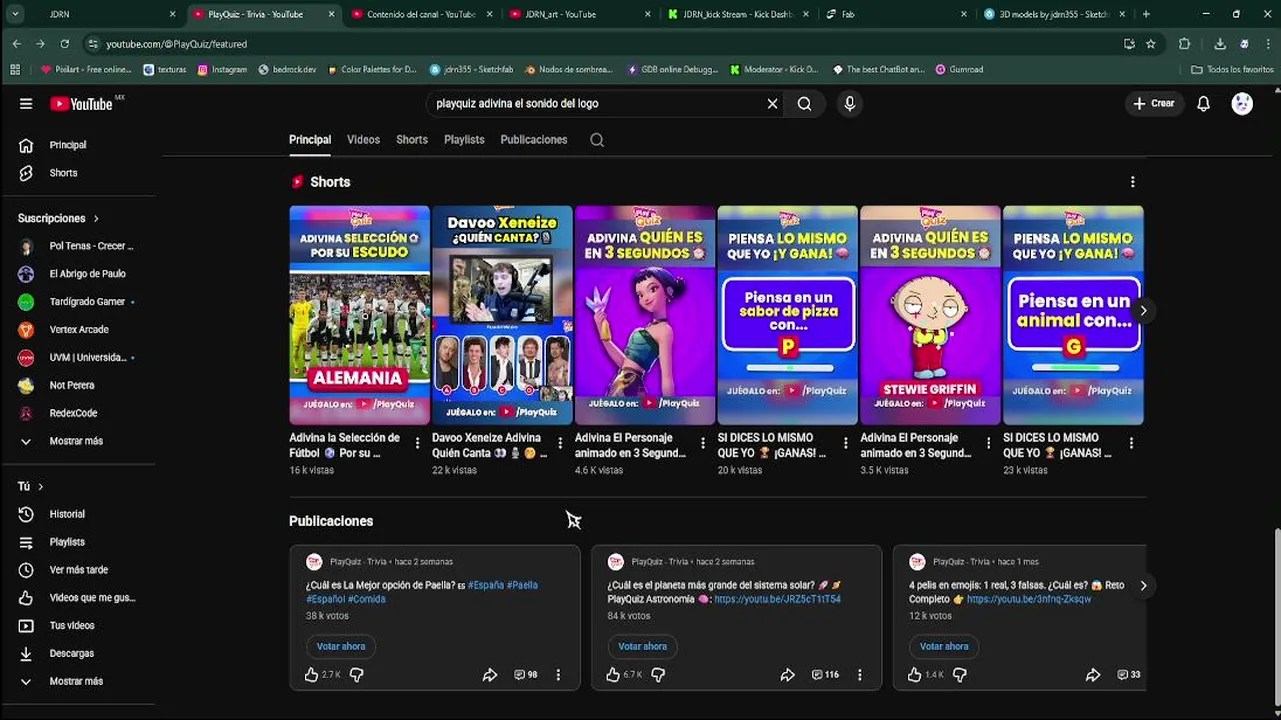Select the channel Principal tab
1281x720 pixels.
(310, 140)
